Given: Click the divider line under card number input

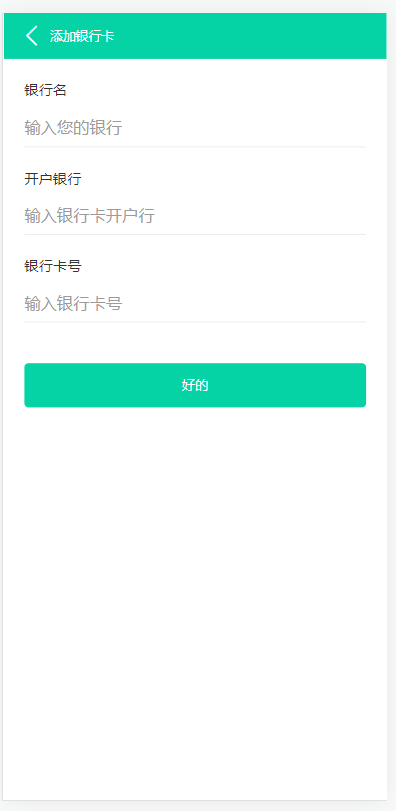Looking at the screenshot, I should [195, 322].
